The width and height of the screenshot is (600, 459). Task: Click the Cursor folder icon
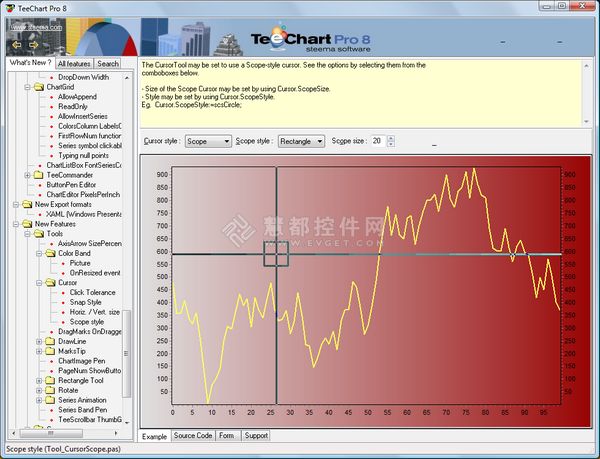[51, 283]
